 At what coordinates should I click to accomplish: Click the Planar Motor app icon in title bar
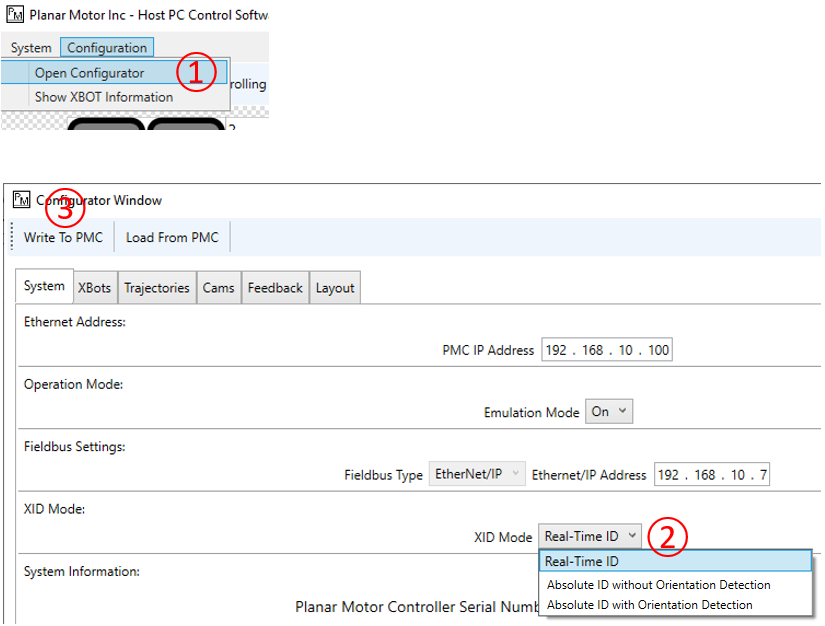(14, 17)
